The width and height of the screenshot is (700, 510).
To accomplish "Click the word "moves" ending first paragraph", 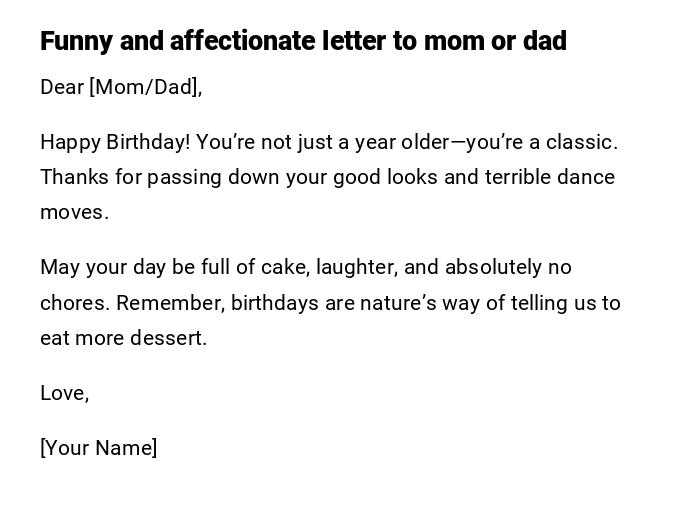I will pos(72,212).
